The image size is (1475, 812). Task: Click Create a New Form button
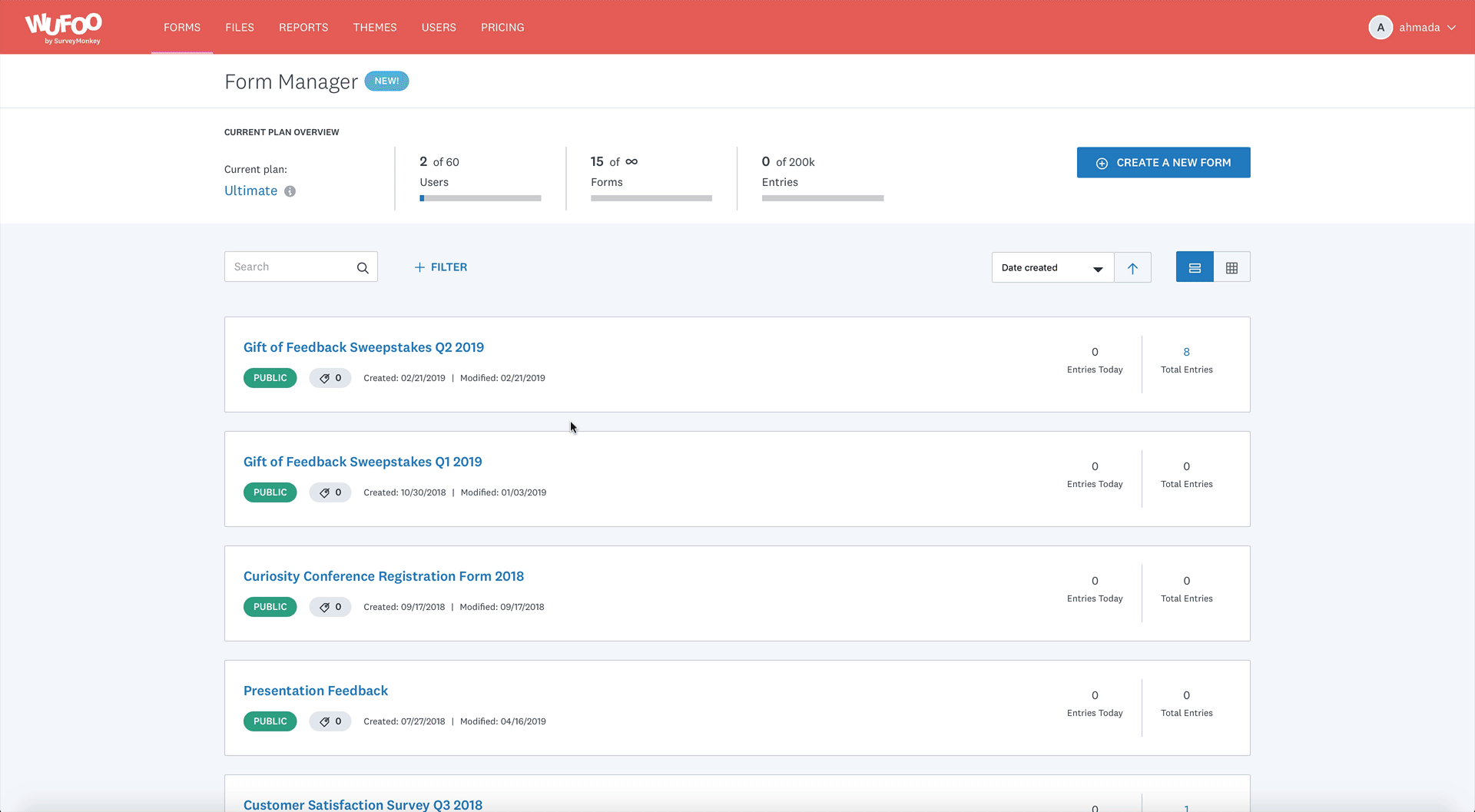tap(1163, 163)
